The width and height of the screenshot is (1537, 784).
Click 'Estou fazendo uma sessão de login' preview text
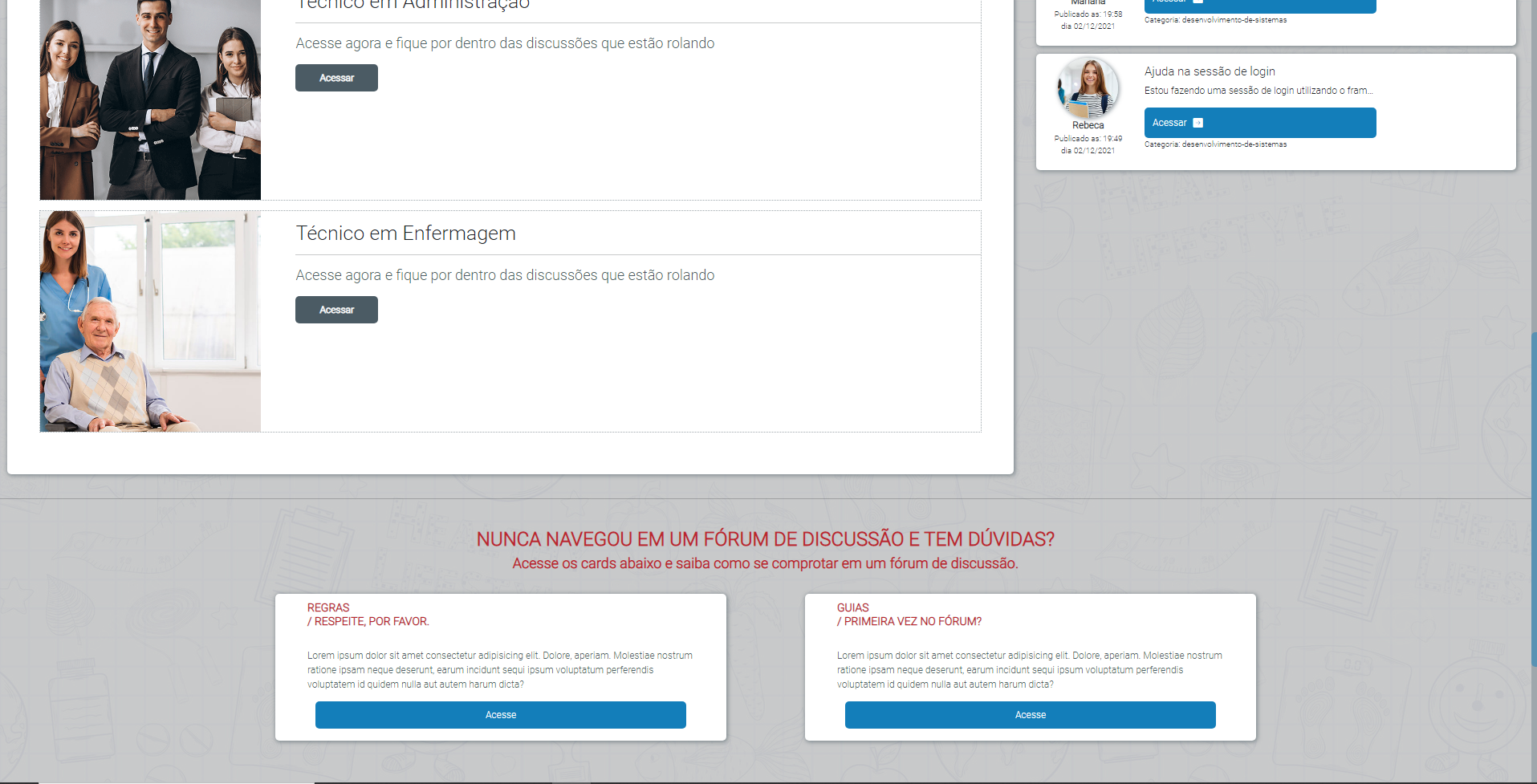pos(1258,91)
